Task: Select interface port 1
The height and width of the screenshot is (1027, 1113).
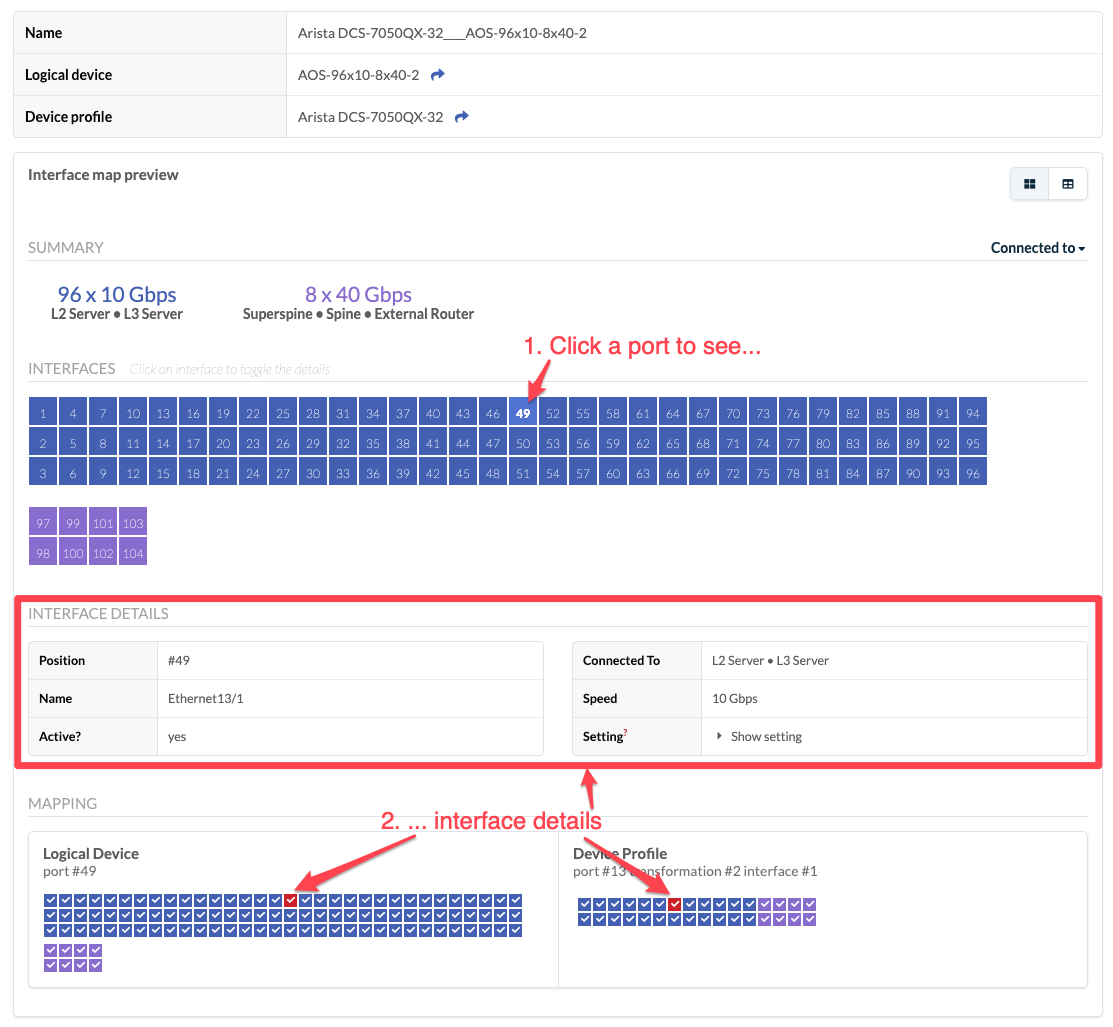Action: (43, 413)
